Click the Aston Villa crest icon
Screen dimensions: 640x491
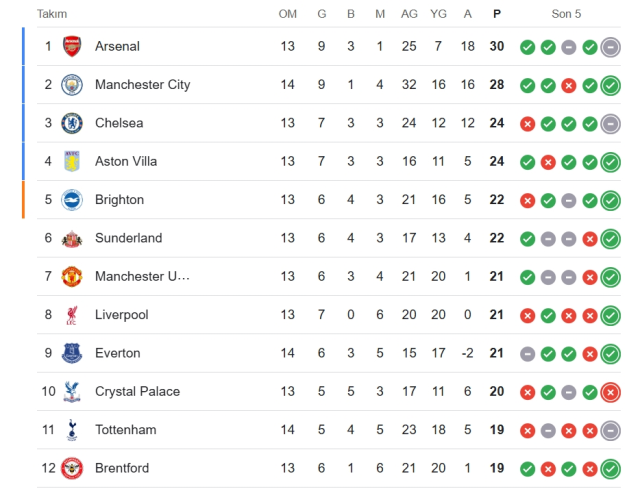(72, 161)
